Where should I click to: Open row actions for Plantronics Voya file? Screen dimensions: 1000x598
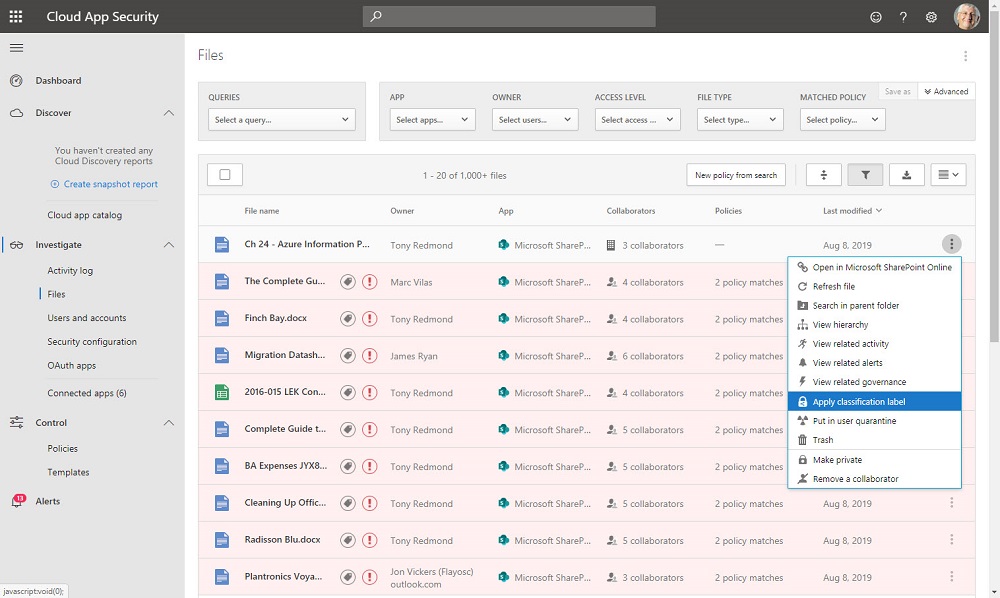(x=952, y=577)
